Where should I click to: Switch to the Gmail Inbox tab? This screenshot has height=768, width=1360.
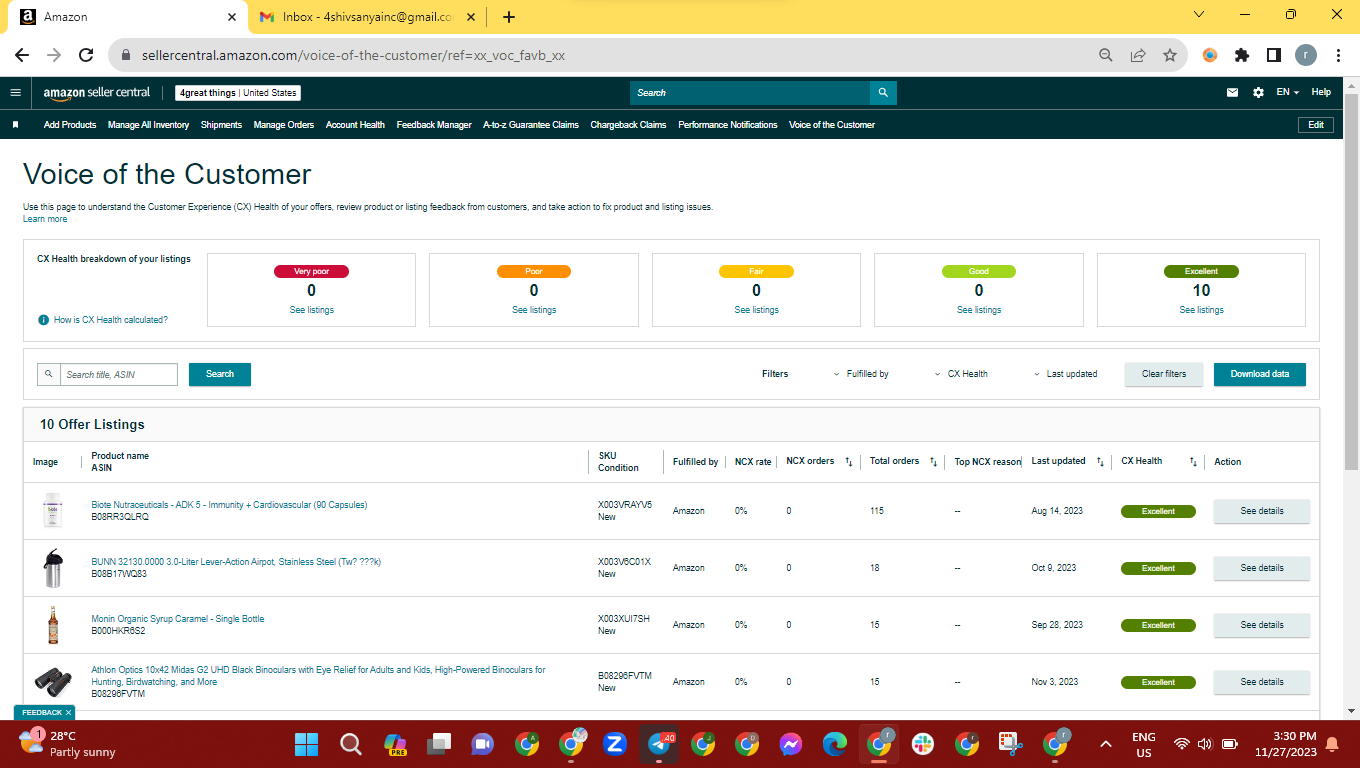pyautogui.click(x=367, y=17)
